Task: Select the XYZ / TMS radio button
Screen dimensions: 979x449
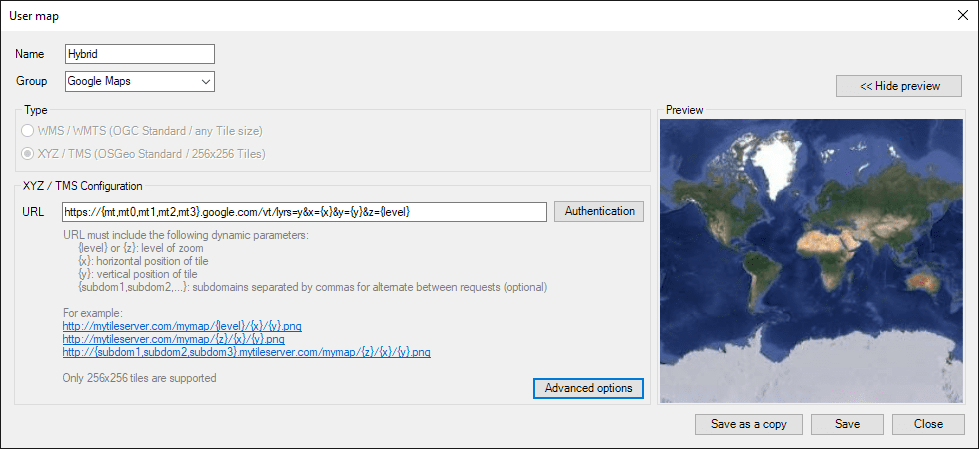Action: 28,154
